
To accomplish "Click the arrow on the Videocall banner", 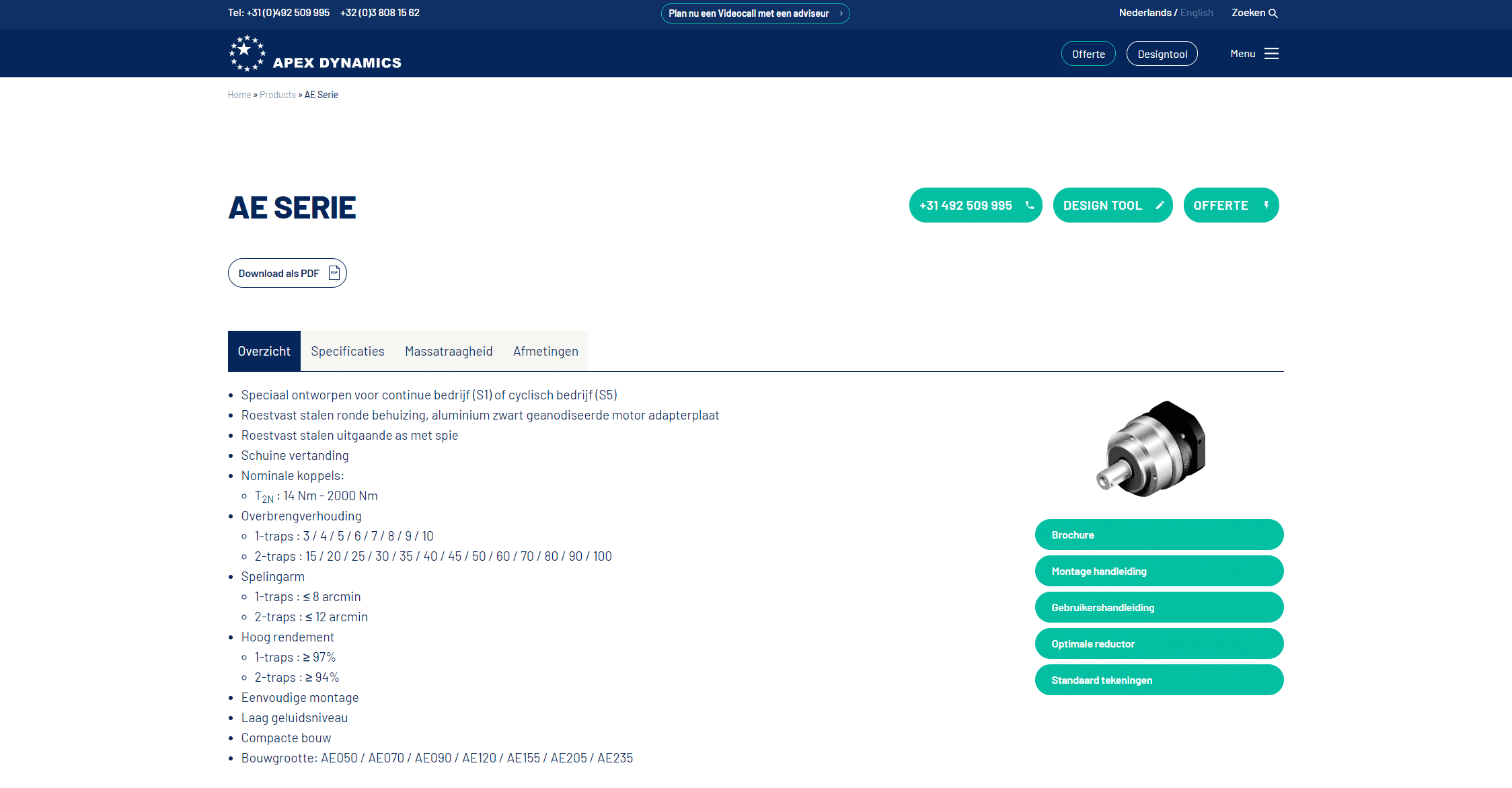I will coord(841,13).
